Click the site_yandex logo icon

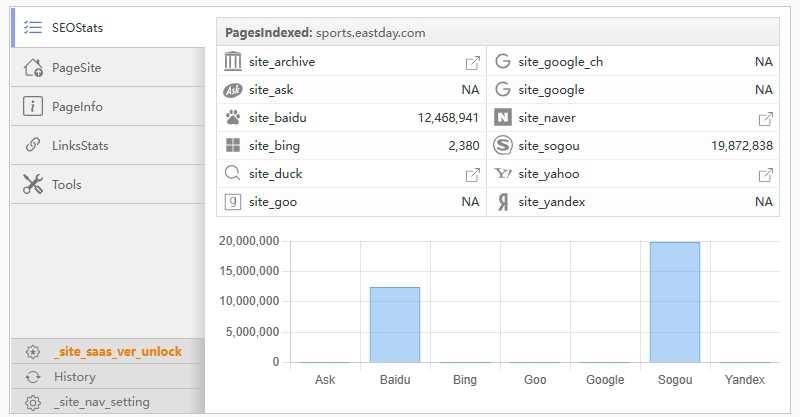(x=503, y=202)
